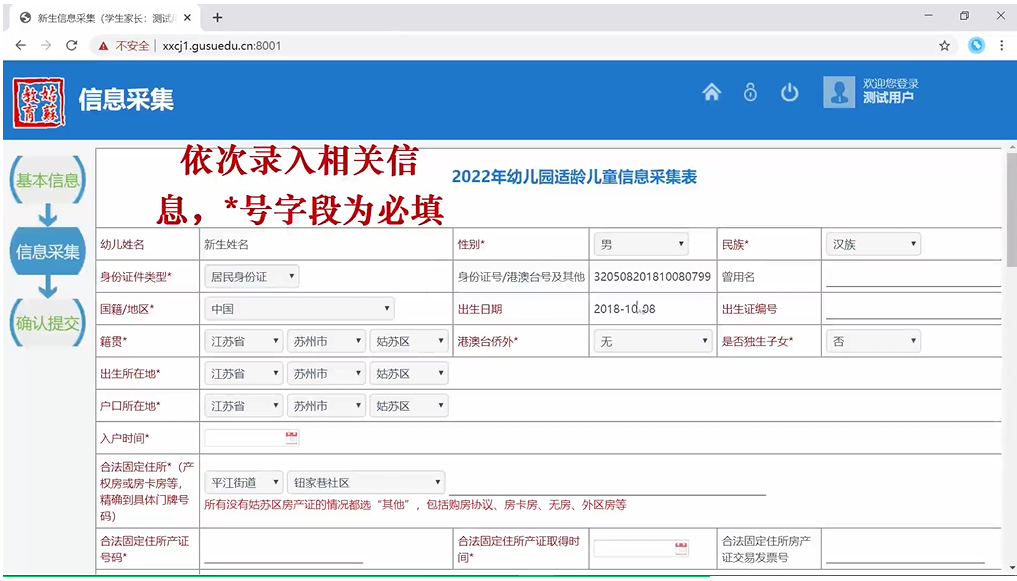The height and width of the screenshot is (581, 1017).
Task: Open calendar icon for 合法固定住所产证取得时间
Action: click(681, 548)
